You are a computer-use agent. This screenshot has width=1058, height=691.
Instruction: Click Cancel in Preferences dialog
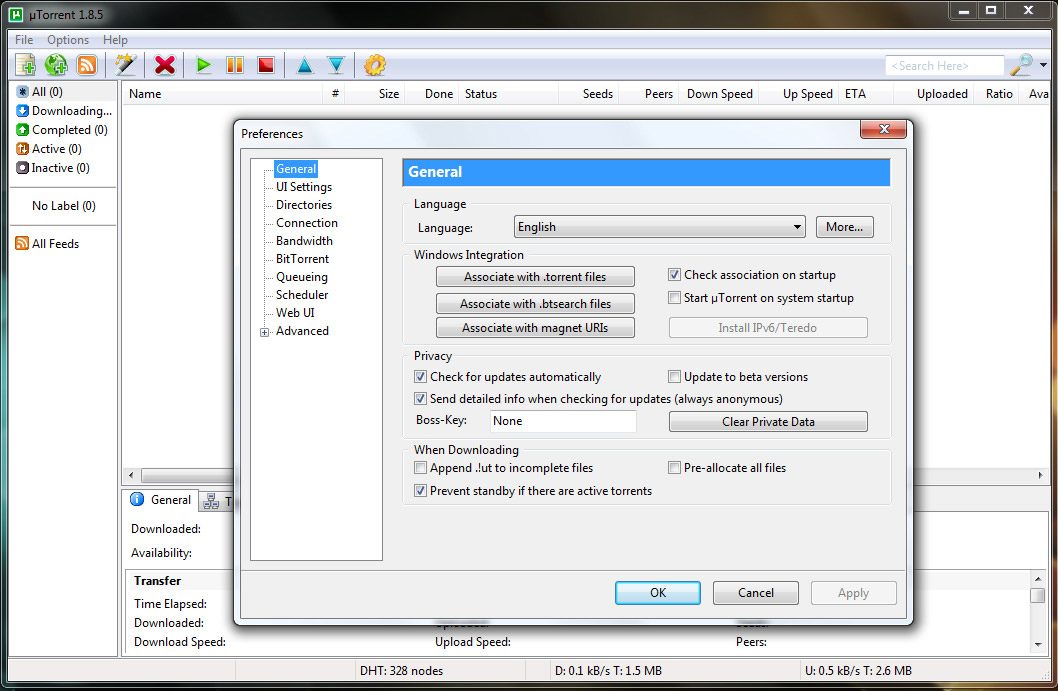coord(756,592)
